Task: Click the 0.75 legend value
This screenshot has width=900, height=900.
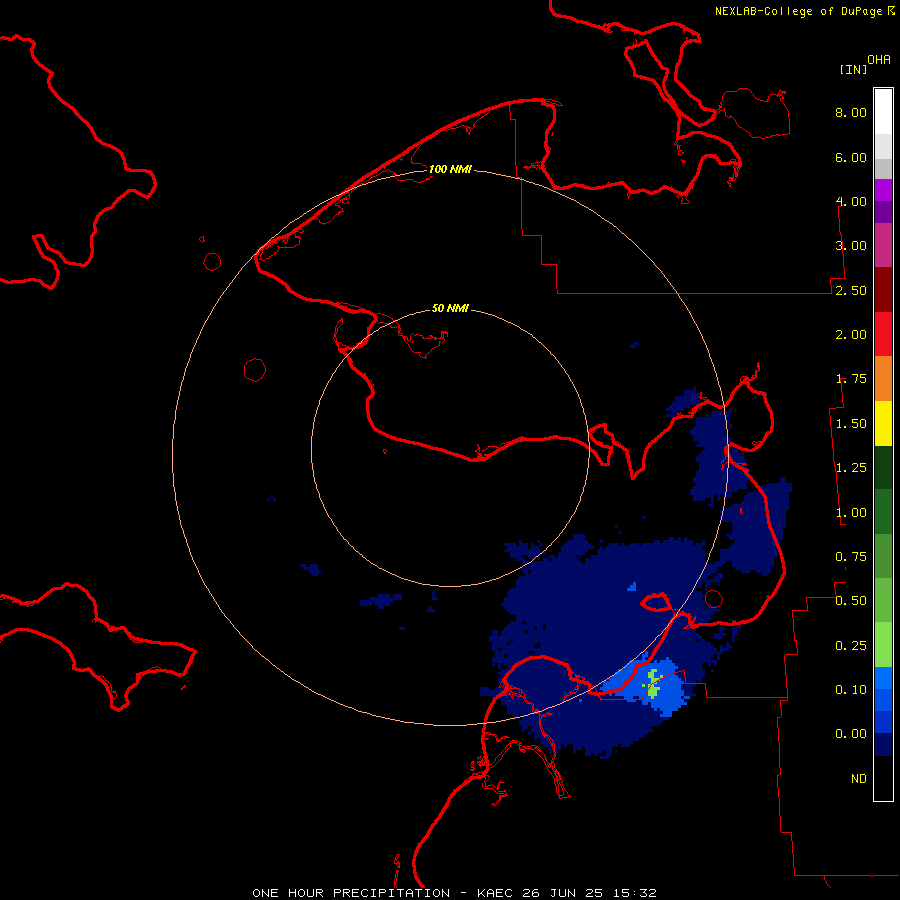Action: point(851,557)
